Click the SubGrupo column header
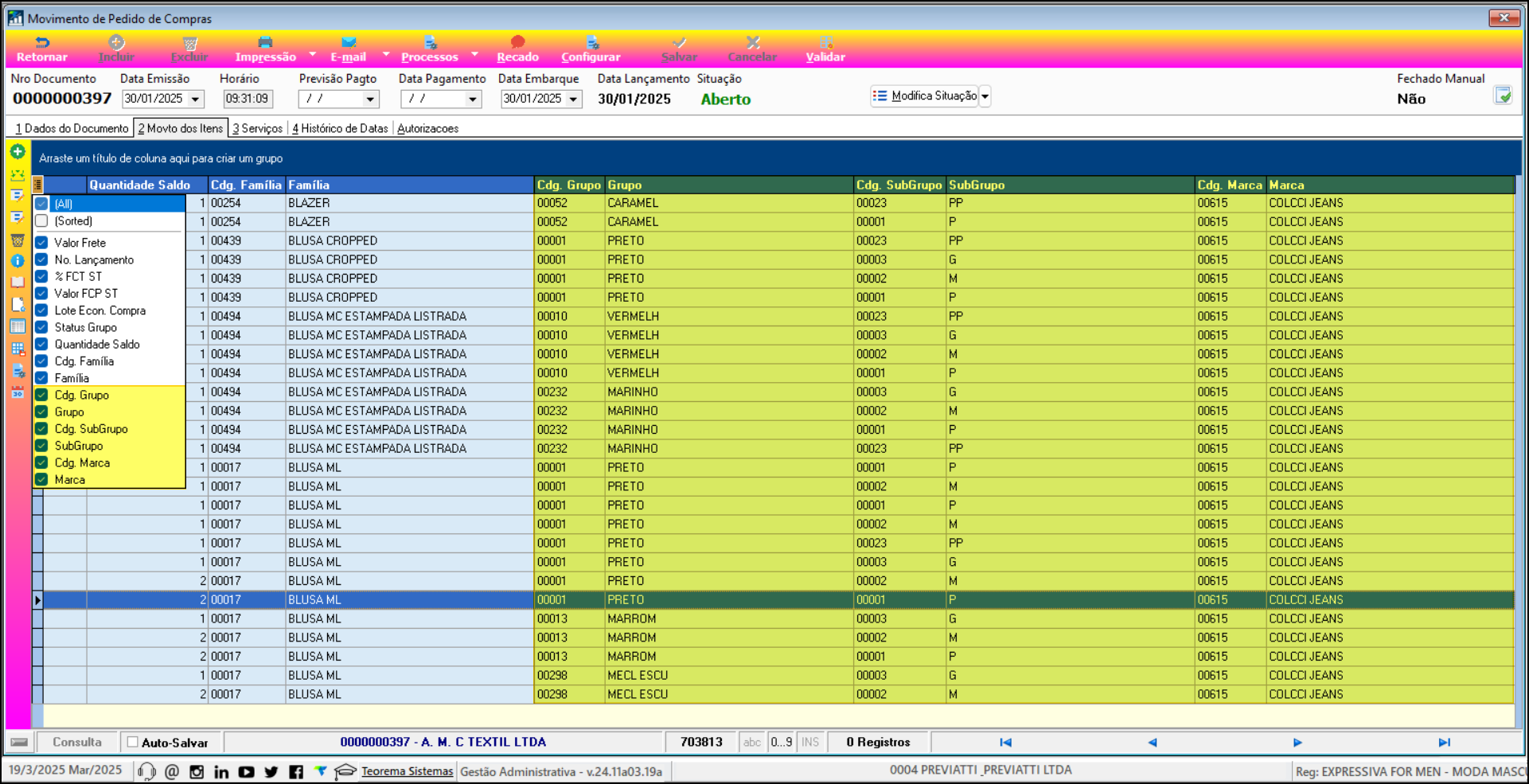1529x784 pixels. coord(1070,185)
